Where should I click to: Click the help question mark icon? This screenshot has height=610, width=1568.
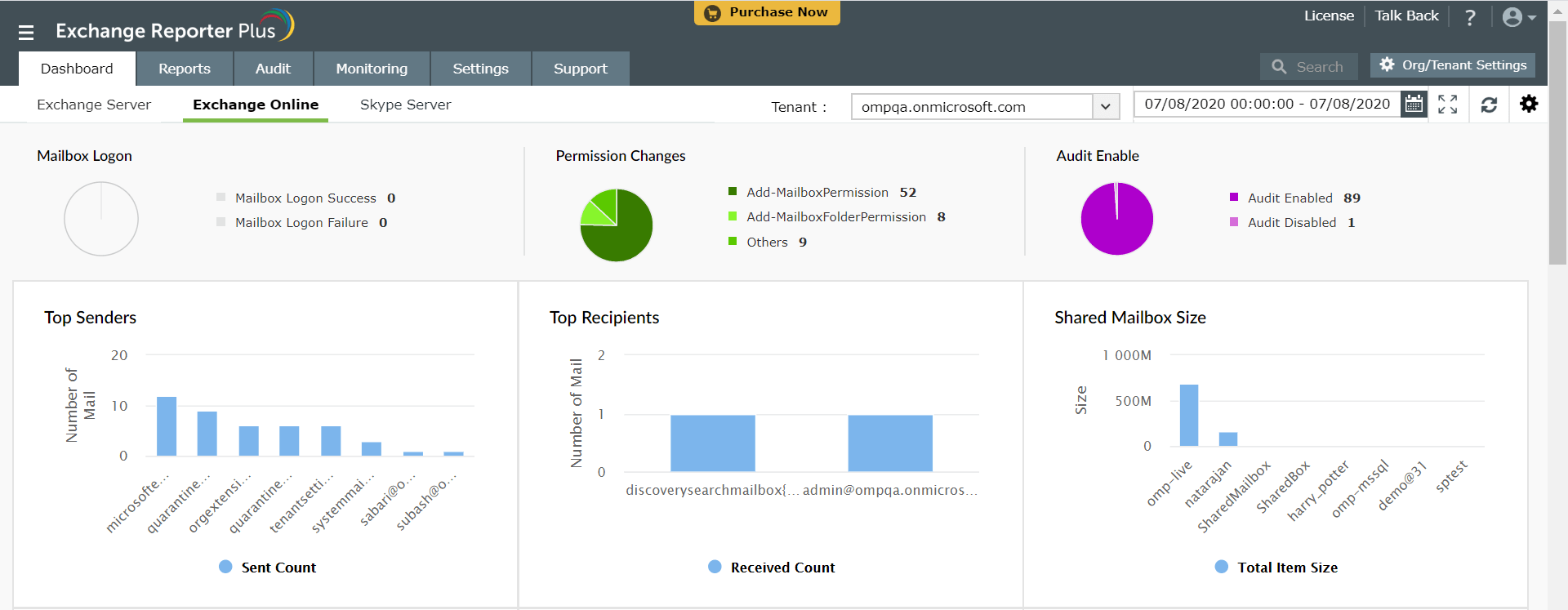(1470, 17)
